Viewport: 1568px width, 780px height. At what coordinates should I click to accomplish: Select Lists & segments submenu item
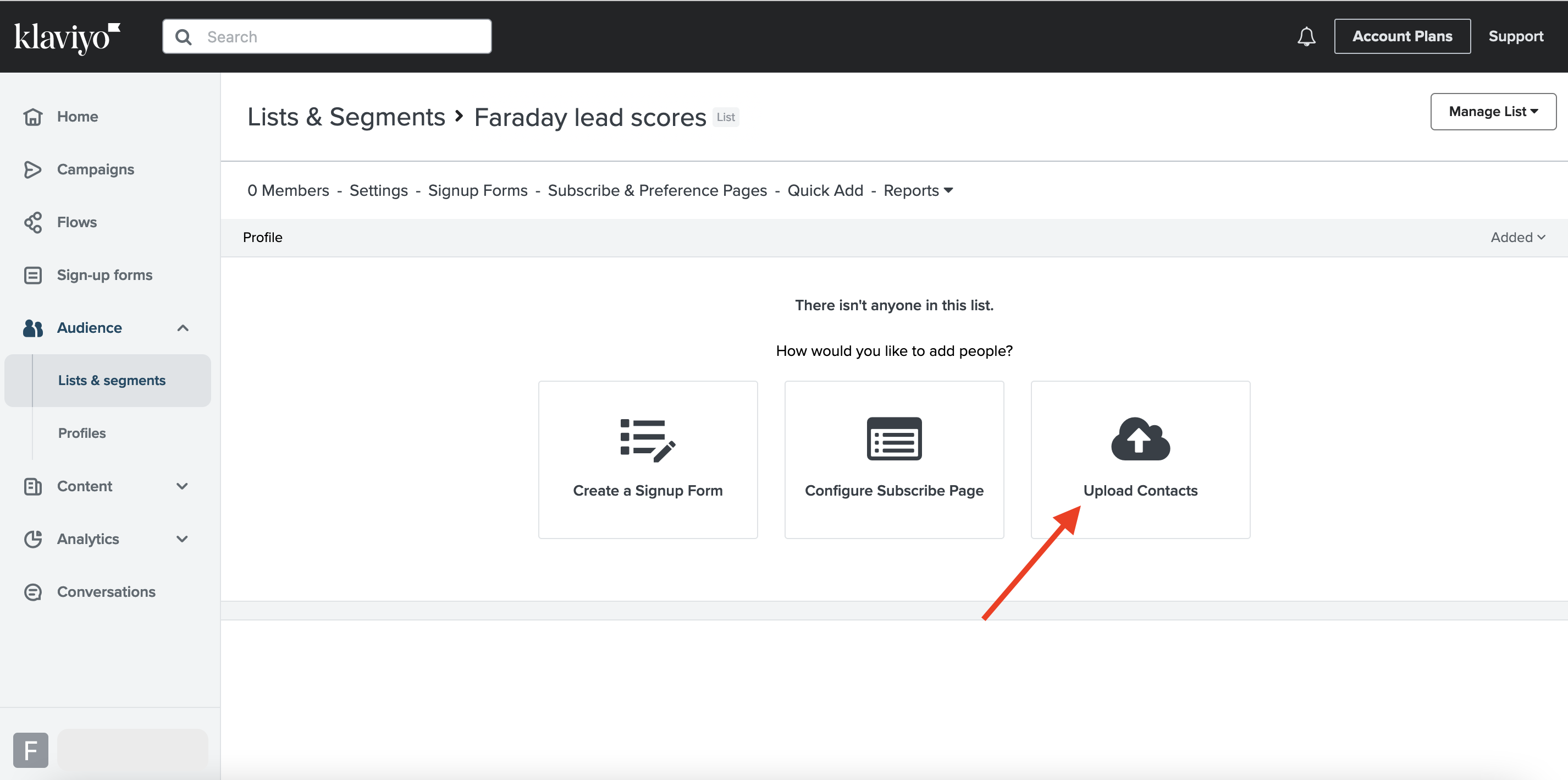point(108,381)
